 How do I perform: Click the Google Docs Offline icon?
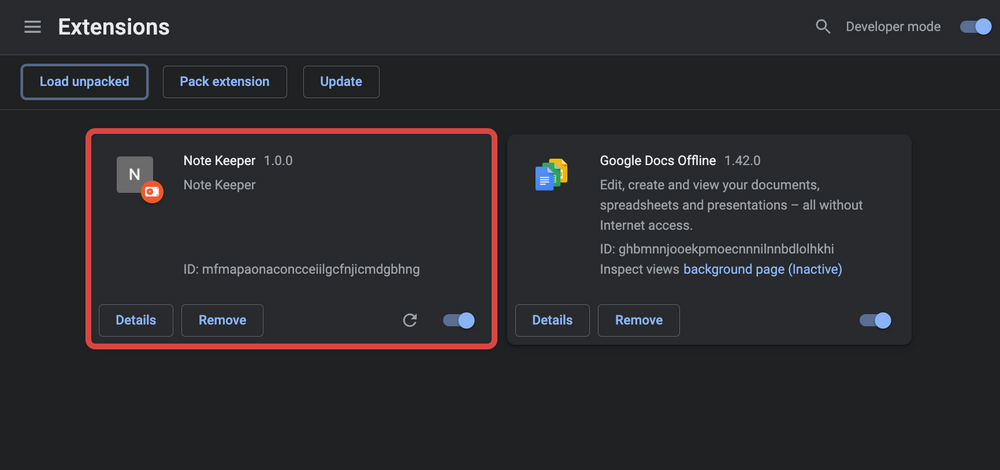click(551, 175)
